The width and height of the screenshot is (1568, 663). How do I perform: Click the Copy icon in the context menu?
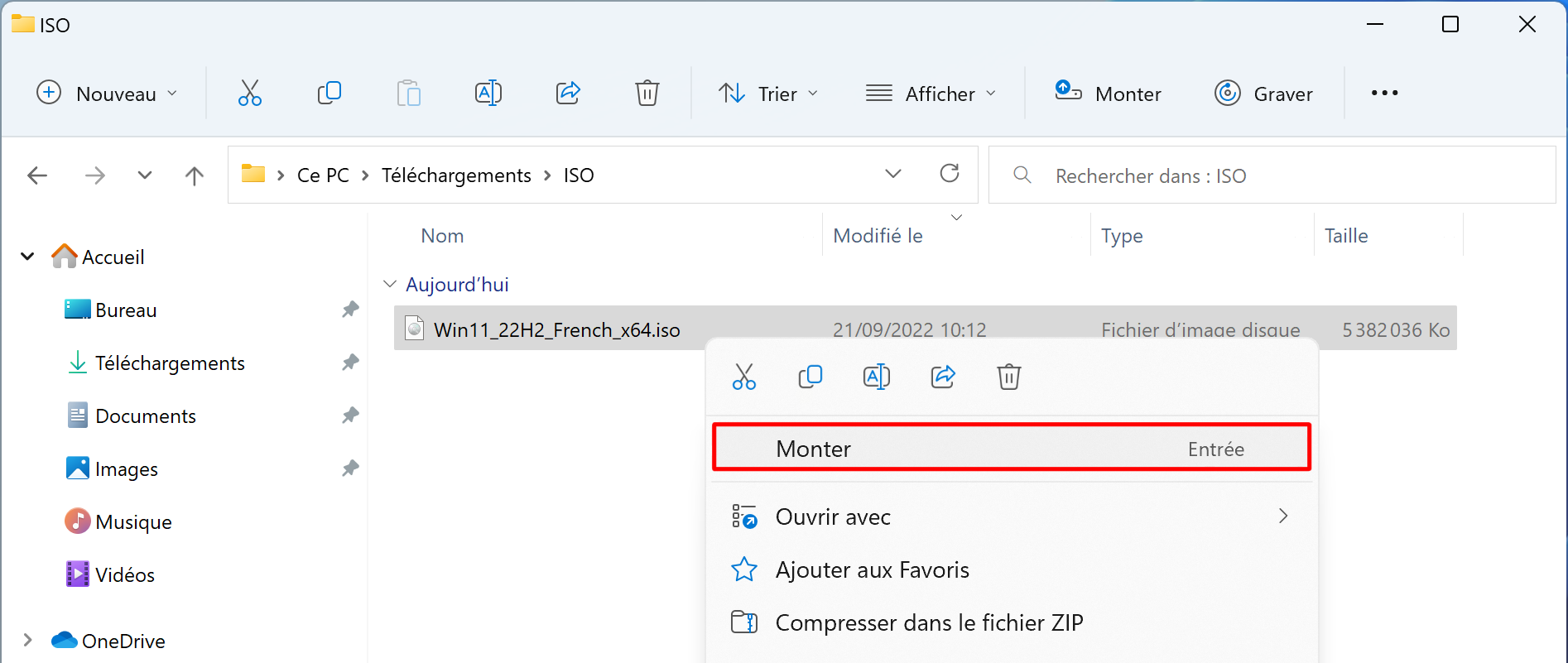(x=810, y=377)
